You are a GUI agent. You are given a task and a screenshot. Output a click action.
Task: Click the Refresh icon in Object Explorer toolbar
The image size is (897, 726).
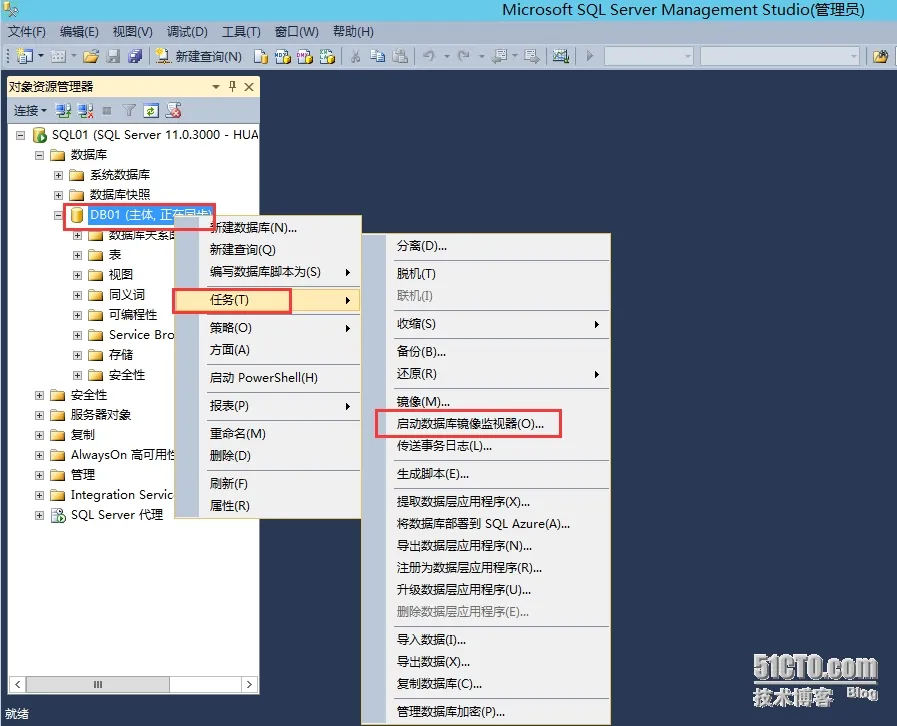click(x=151, y=110)
